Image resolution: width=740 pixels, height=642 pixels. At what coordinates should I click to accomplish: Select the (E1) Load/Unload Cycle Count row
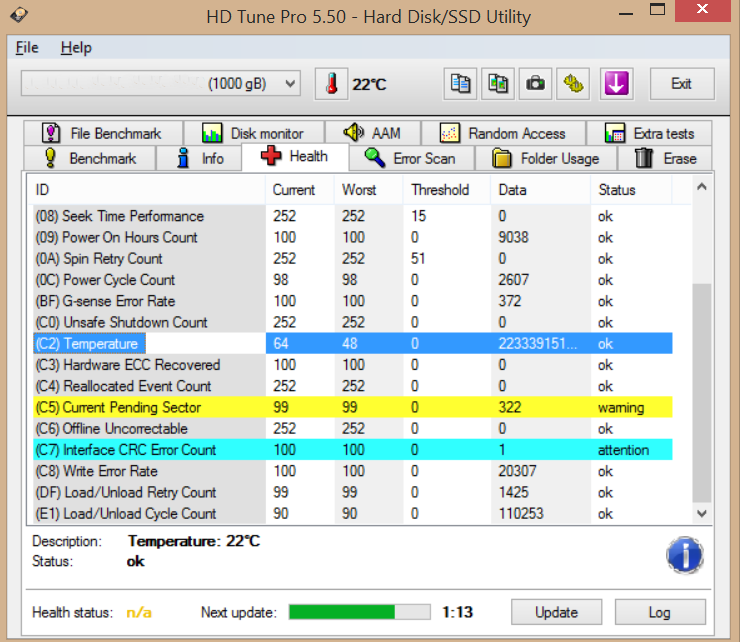click(353, 514)
